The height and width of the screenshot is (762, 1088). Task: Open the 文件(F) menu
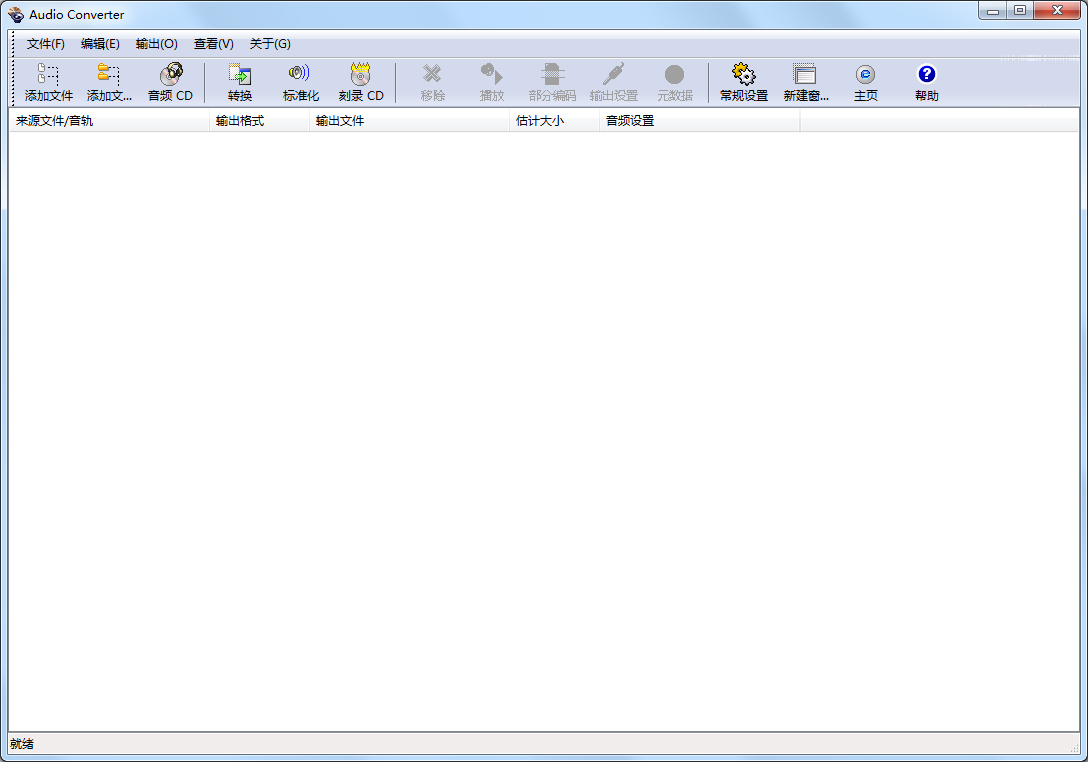click(x=46, y=43)
